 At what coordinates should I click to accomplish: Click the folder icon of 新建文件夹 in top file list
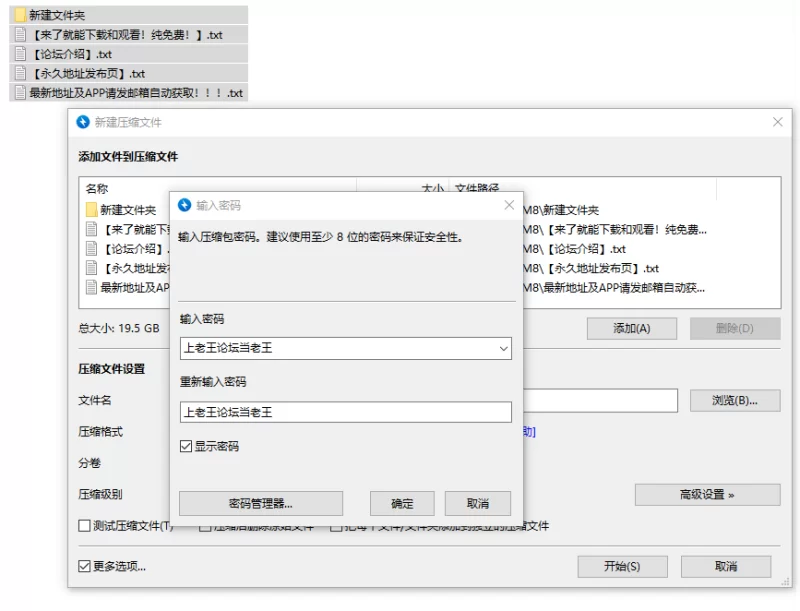[x=20, y=15]
